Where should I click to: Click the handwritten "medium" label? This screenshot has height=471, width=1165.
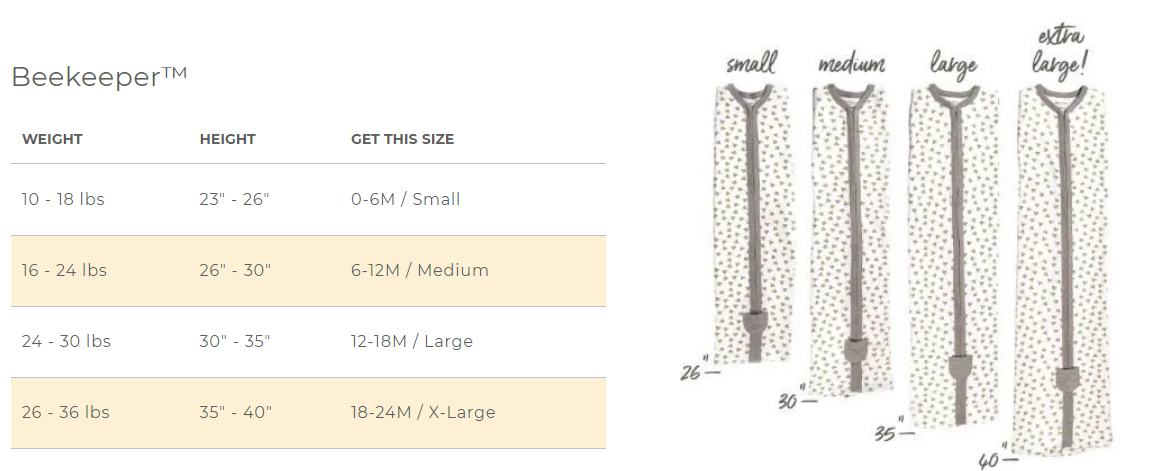pos(852,65)
